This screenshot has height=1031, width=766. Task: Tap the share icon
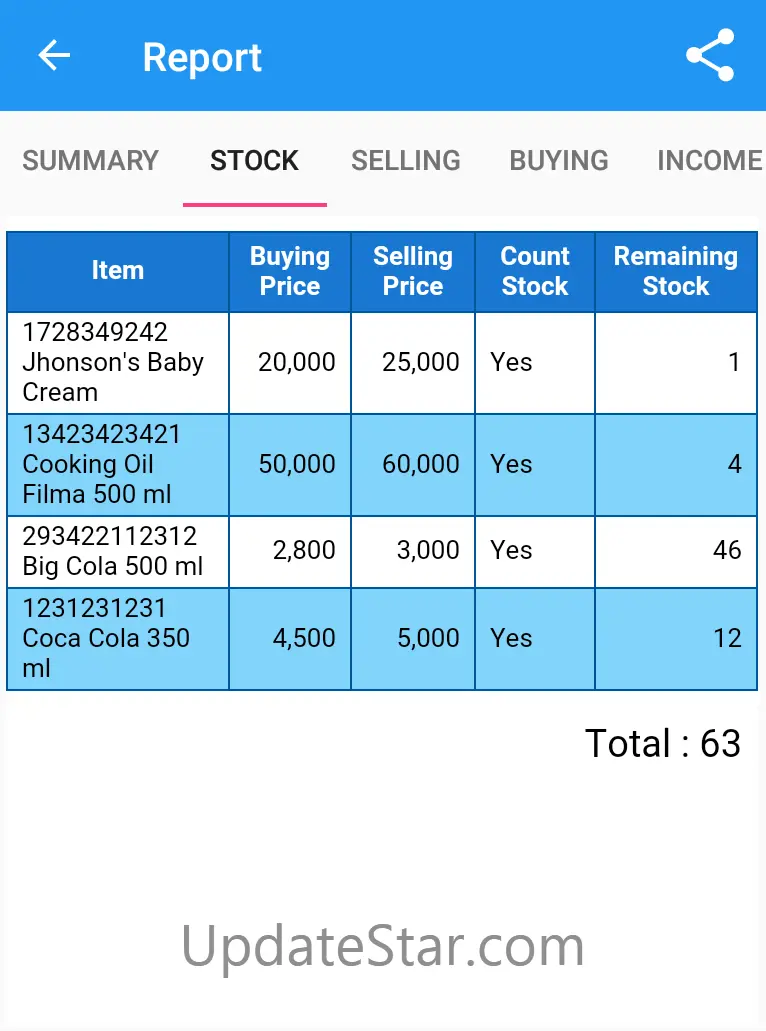[710, 56]
